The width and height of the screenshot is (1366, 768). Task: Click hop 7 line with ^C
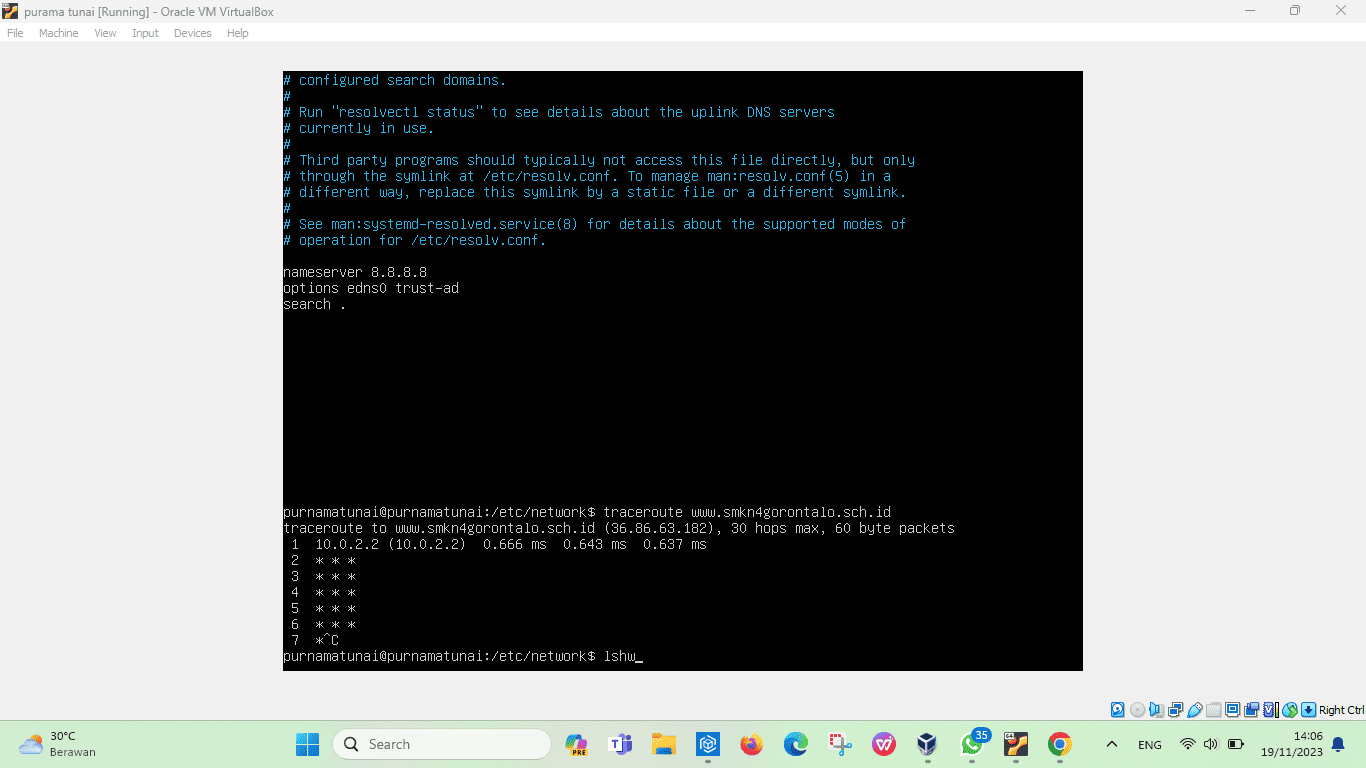coord(315,640)
